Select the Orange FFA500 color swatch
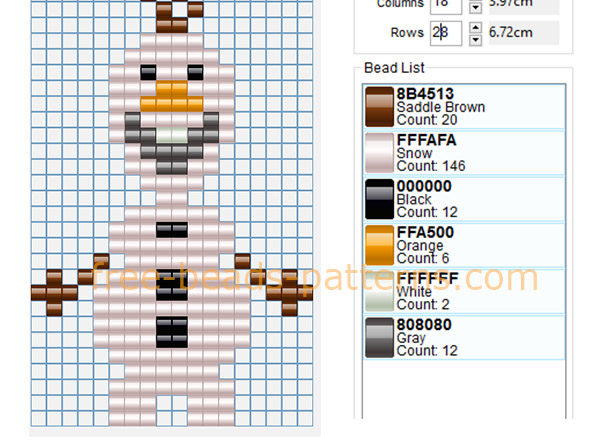 (379, 245)
